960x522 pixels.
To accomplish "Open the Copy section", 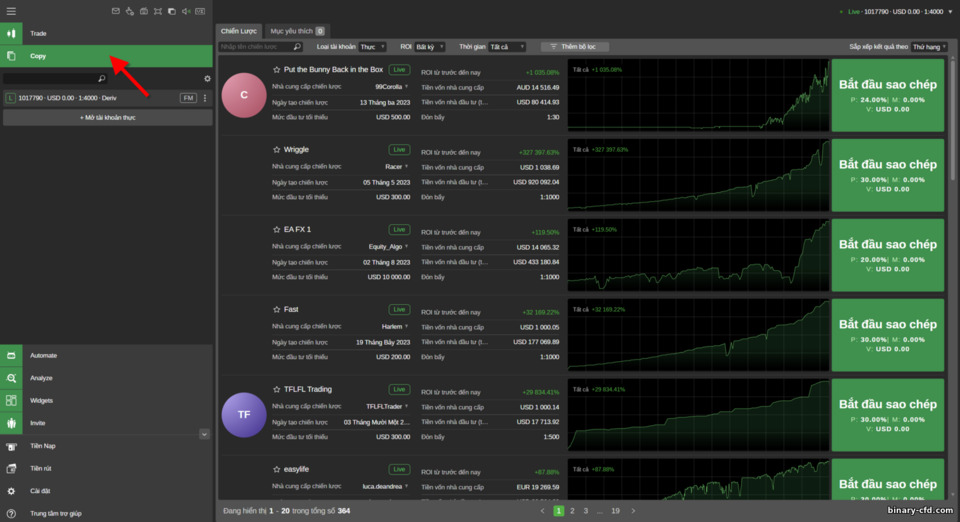I will [107, 56].
